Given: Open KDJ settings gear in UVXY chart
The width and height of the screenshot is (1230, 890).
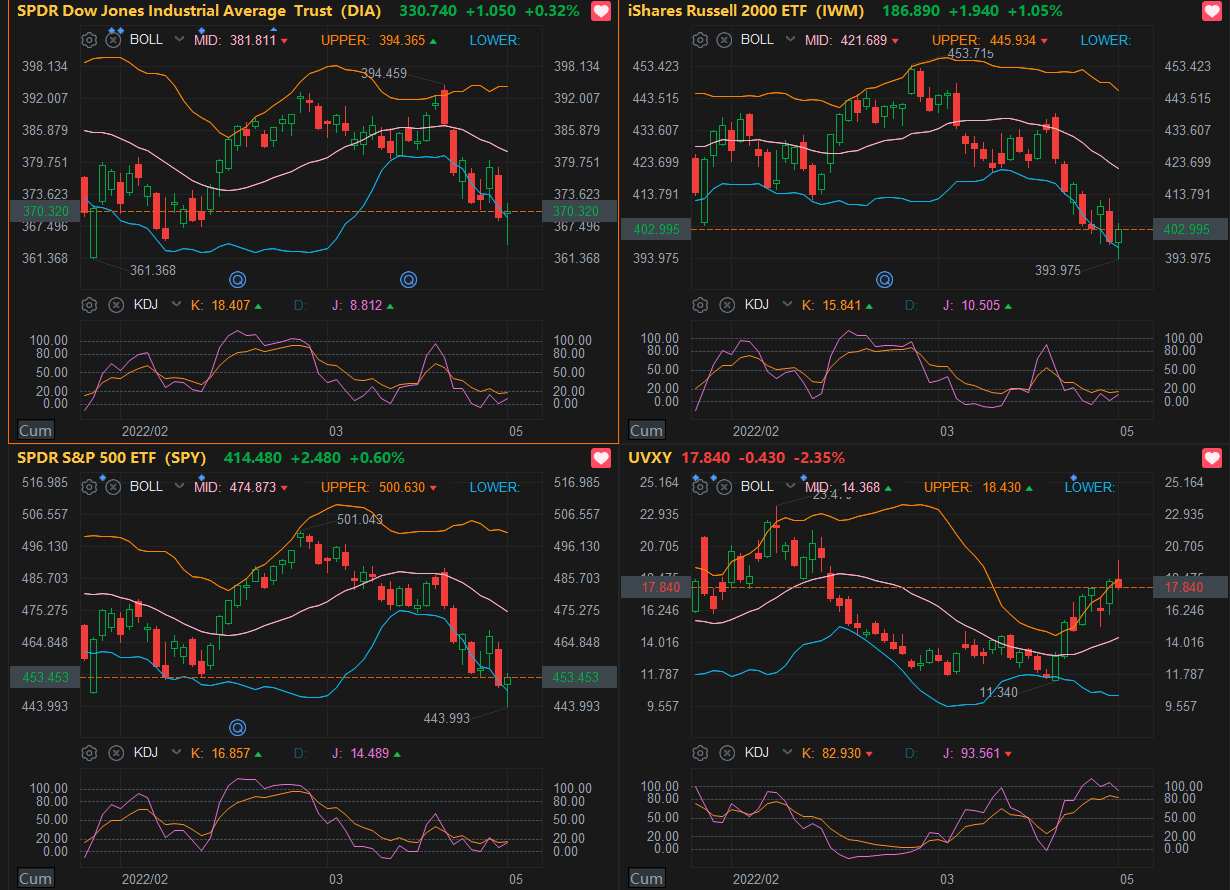Looking at the screenshot, I should click(x=699, y=753).
